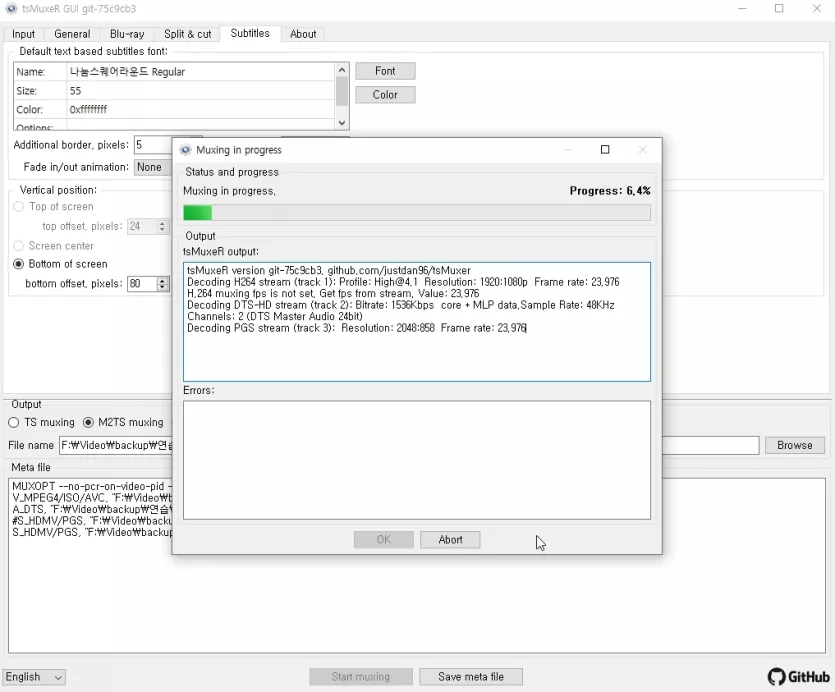Open the Color picker button
Screen dimensions: 835x692
point(385,95)
